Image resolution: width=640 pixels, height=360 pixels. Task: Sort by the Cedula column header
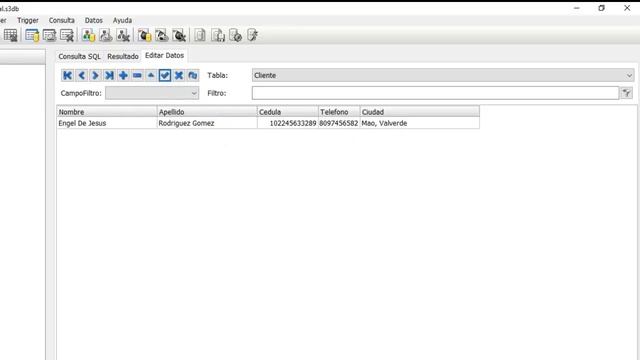coord(288,111)
